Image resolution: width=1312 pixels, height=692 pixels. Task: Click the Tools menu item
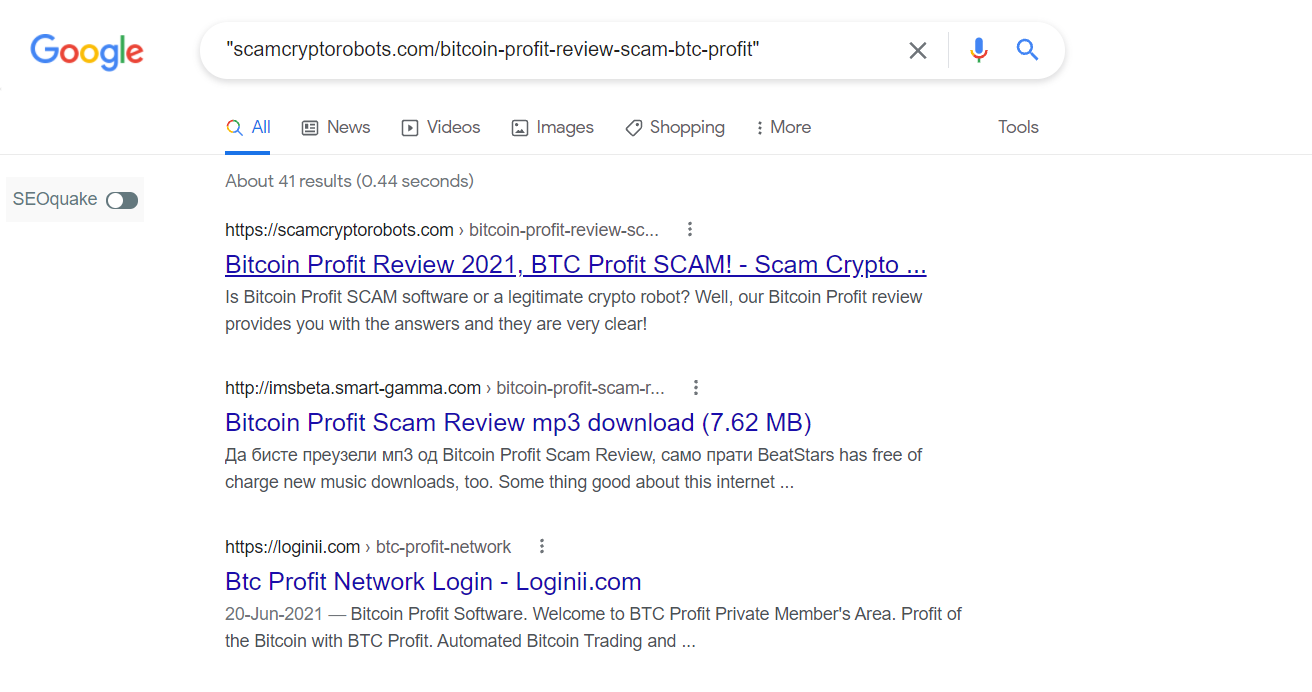(1018, 127)
